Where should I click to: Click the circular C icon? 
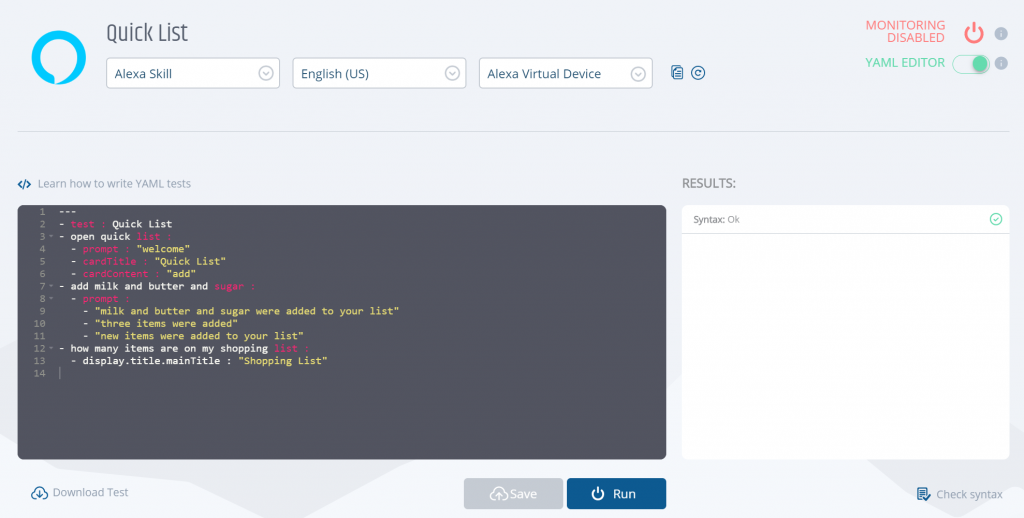click(698, 73)
